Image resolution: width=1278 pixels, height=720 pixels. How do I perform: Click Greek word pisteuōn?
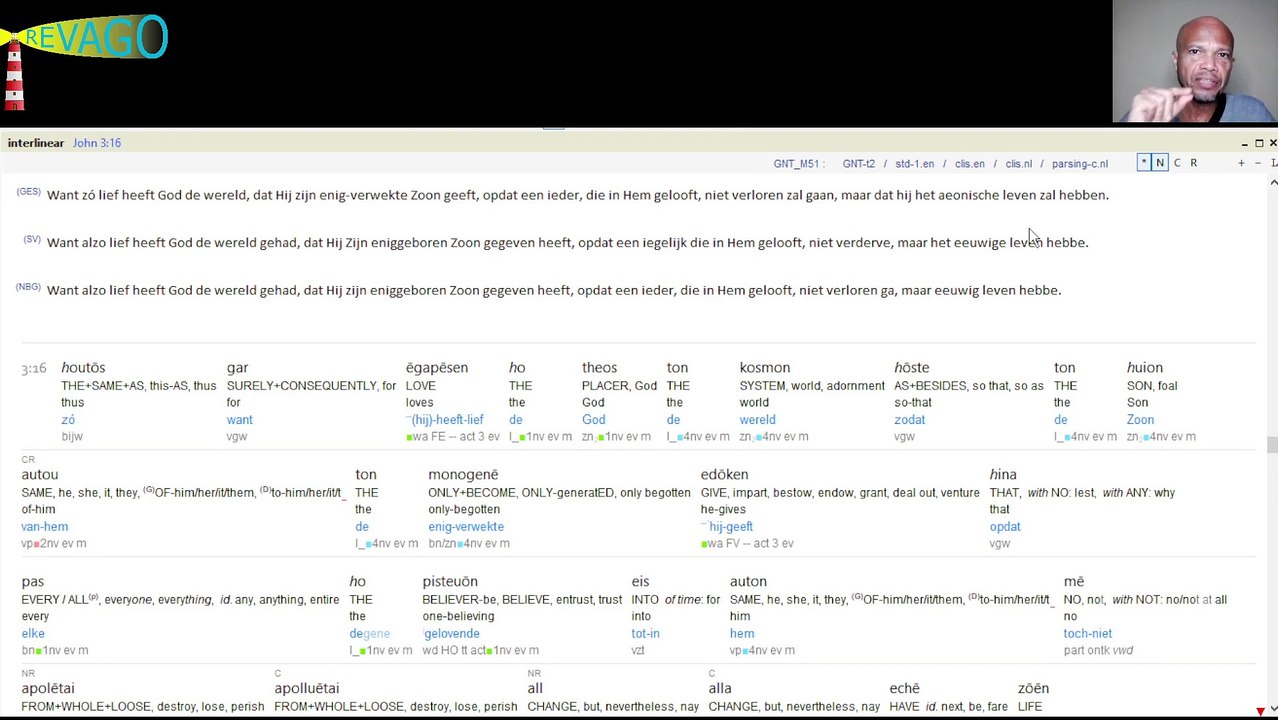point(450,582)
